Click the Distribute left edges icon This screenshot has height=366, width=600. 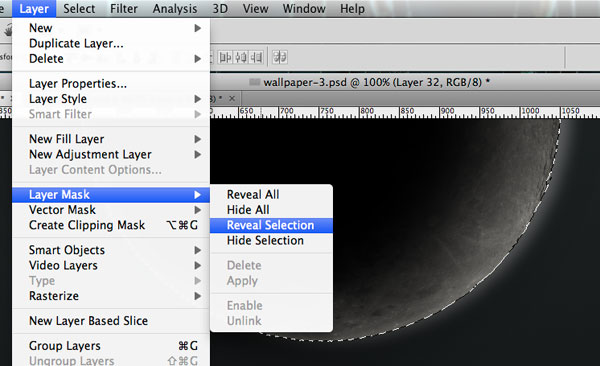225,57
